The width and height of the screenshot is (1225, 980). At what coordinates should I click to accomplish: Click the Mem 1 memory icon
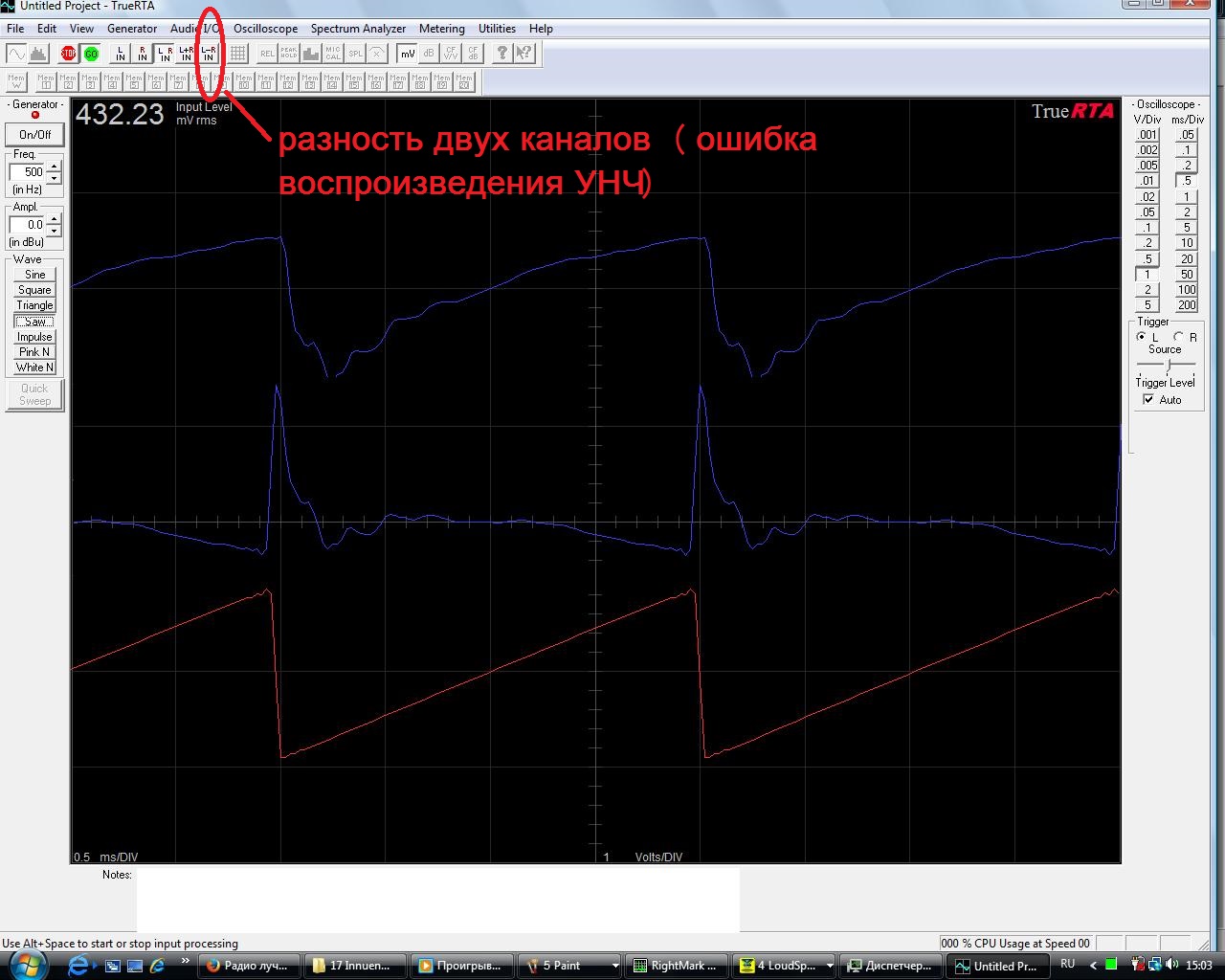point(46,82)
